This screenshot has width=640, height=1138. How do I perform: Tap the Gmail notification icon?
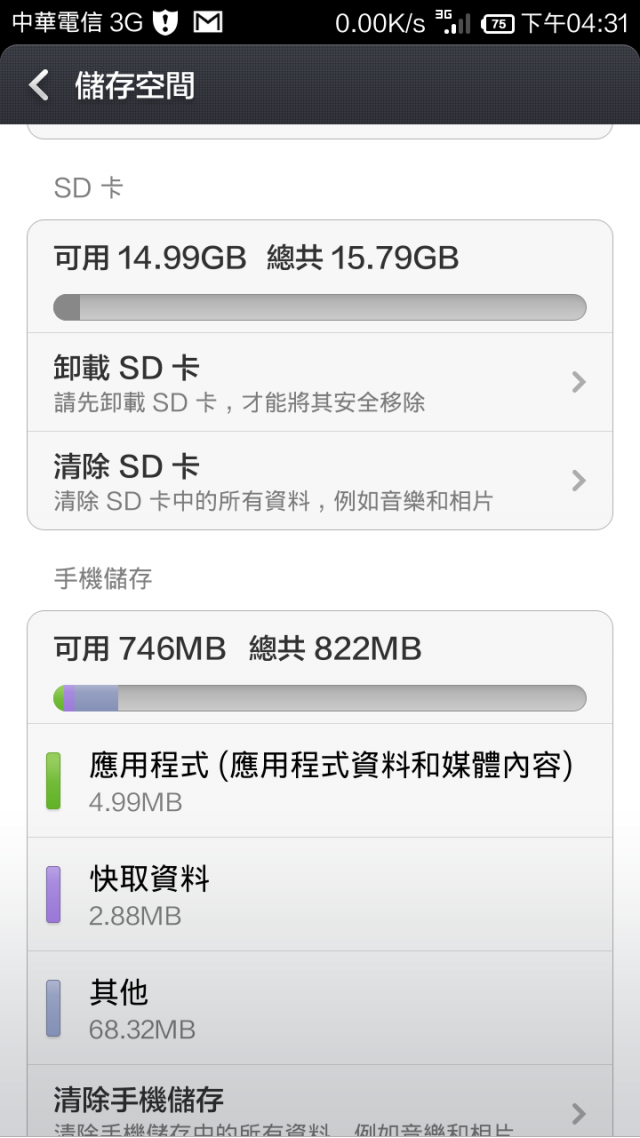(208, 23)
